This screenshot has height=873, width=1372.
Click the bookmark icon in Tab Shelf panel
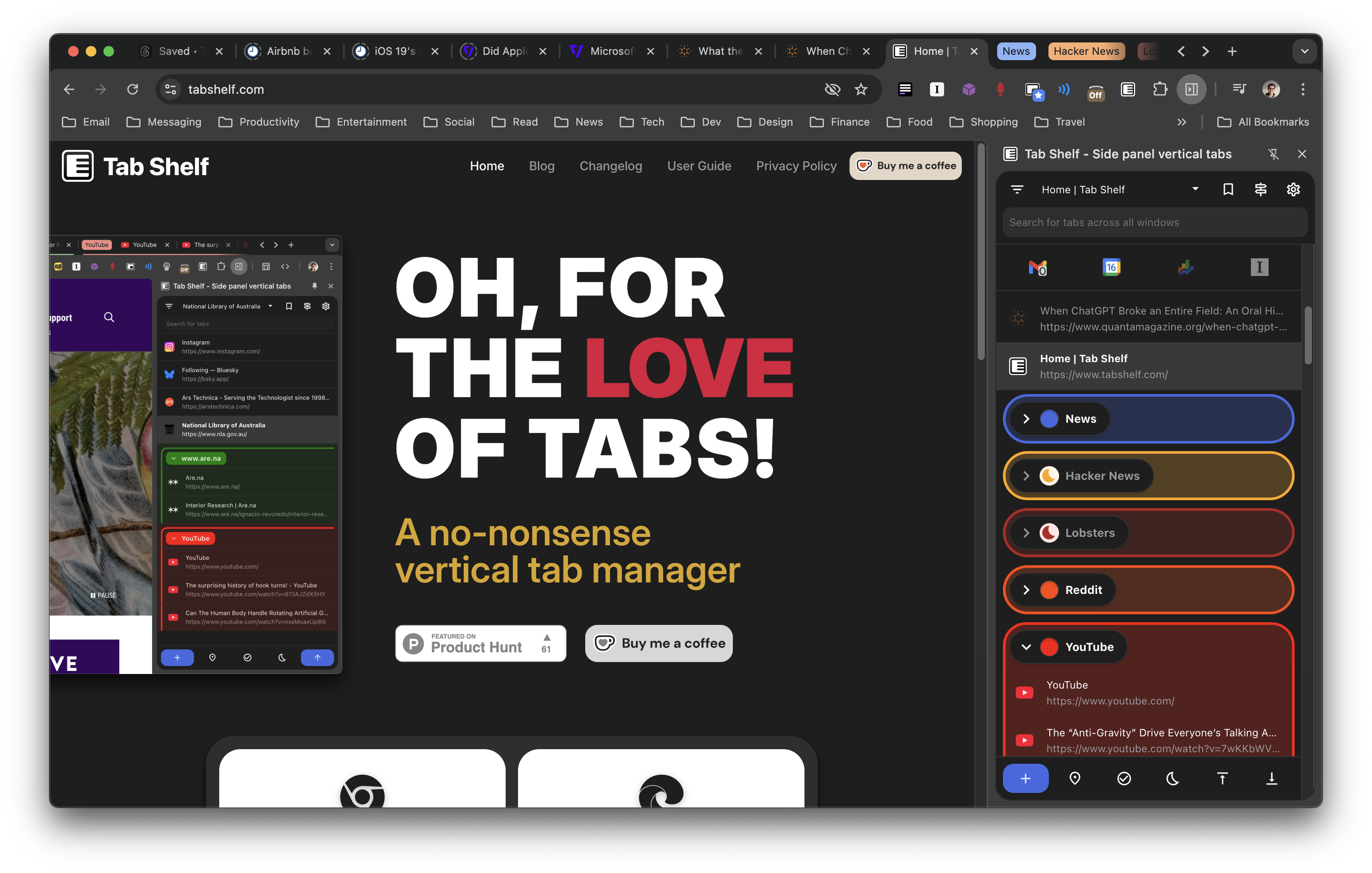coord(1228,189)
